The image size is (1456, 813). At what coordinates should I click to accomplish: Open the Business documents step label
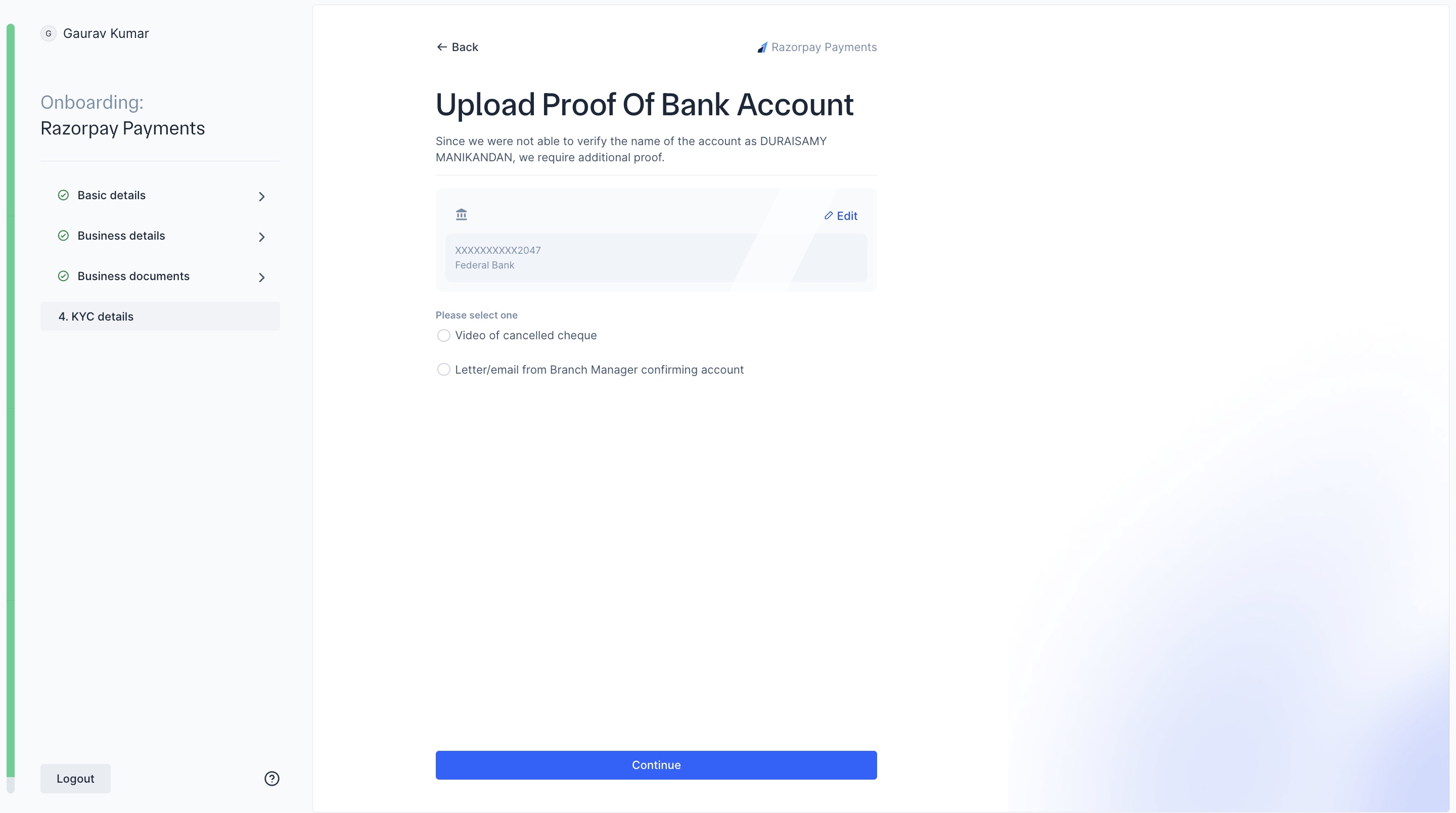(133, 276)
